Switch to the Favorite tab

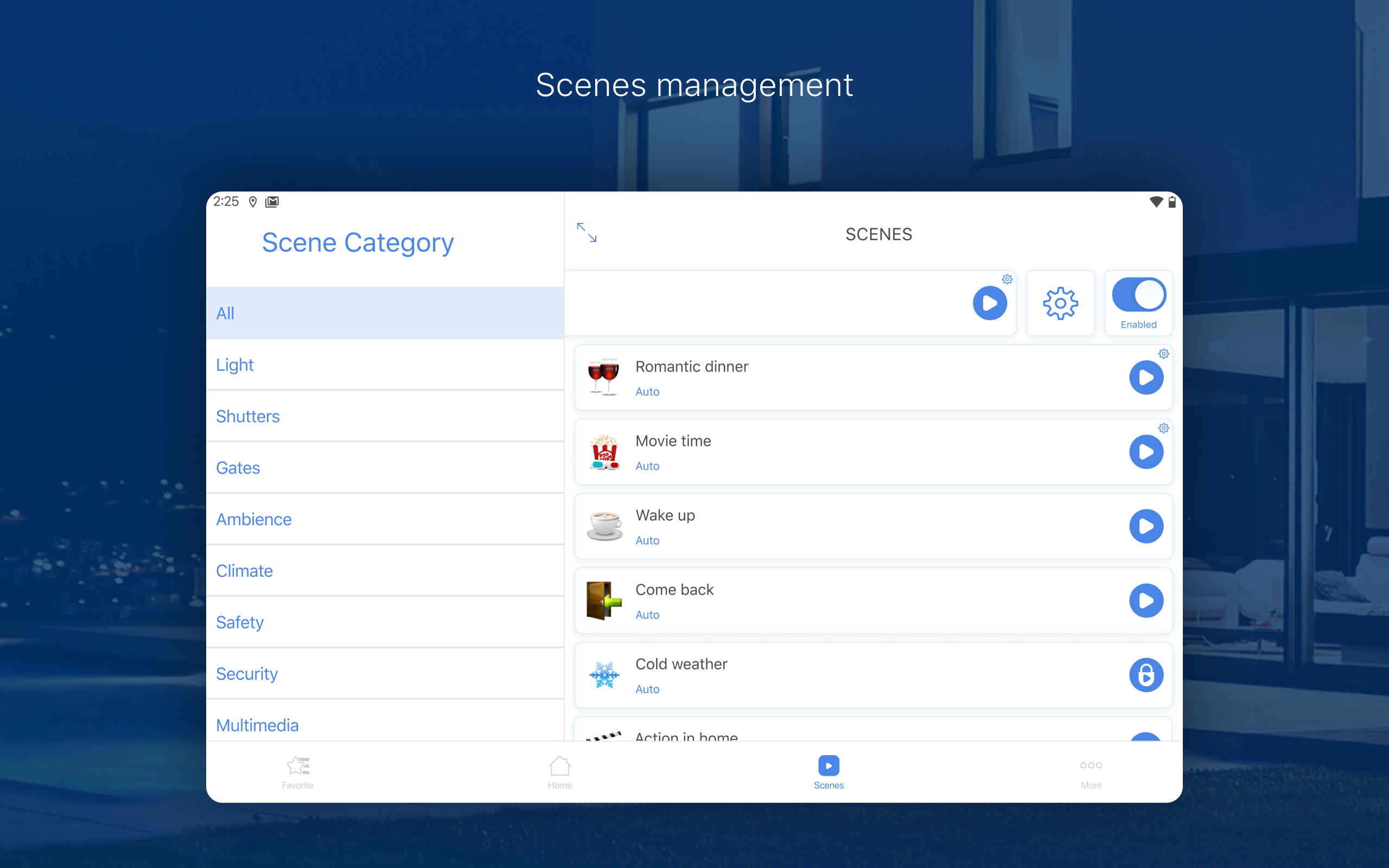pyautogui.click(x=298, y=772)
